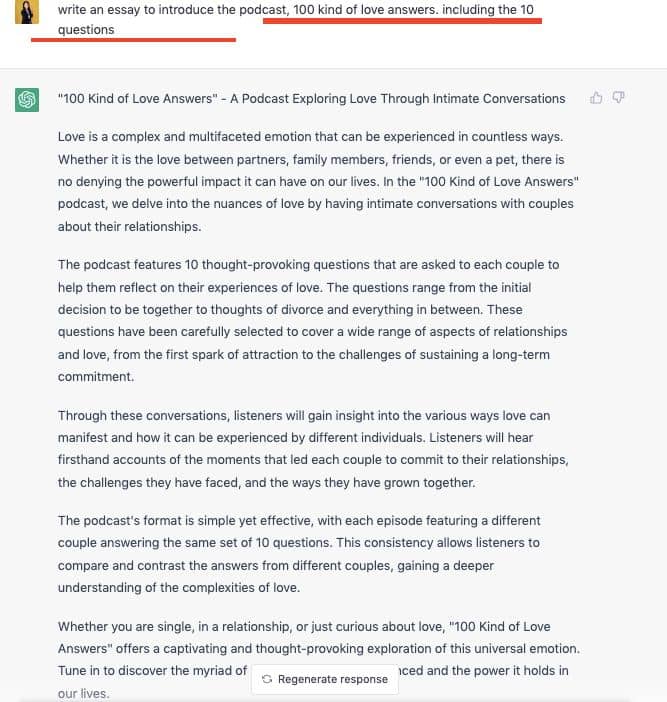The width and height of the screenshot is (667, 702).
Task: Click the circular arrow regenerate icon
Action: coord(267,679)
